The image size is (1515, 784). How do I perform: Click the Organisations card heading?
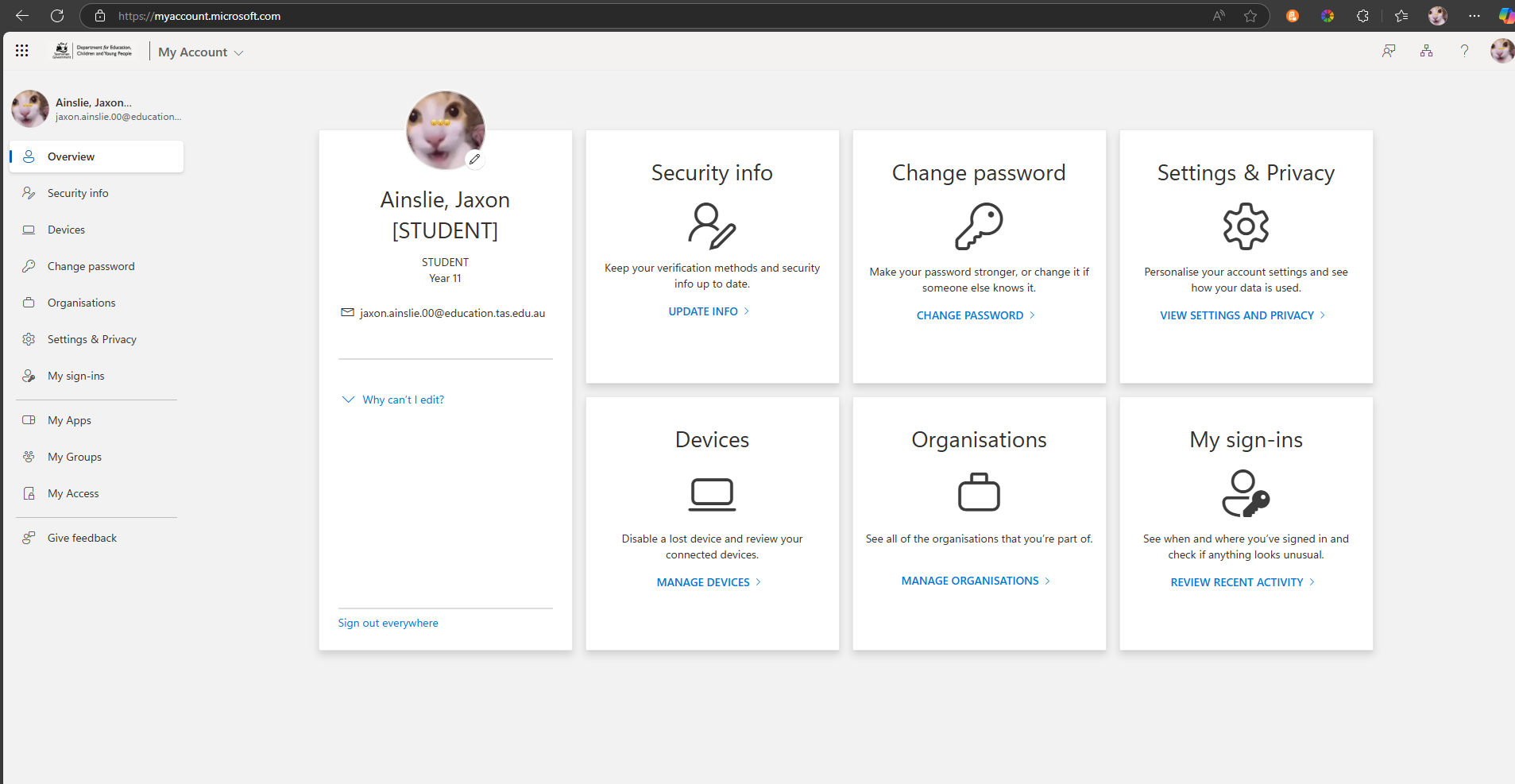[x=979, y=439]
